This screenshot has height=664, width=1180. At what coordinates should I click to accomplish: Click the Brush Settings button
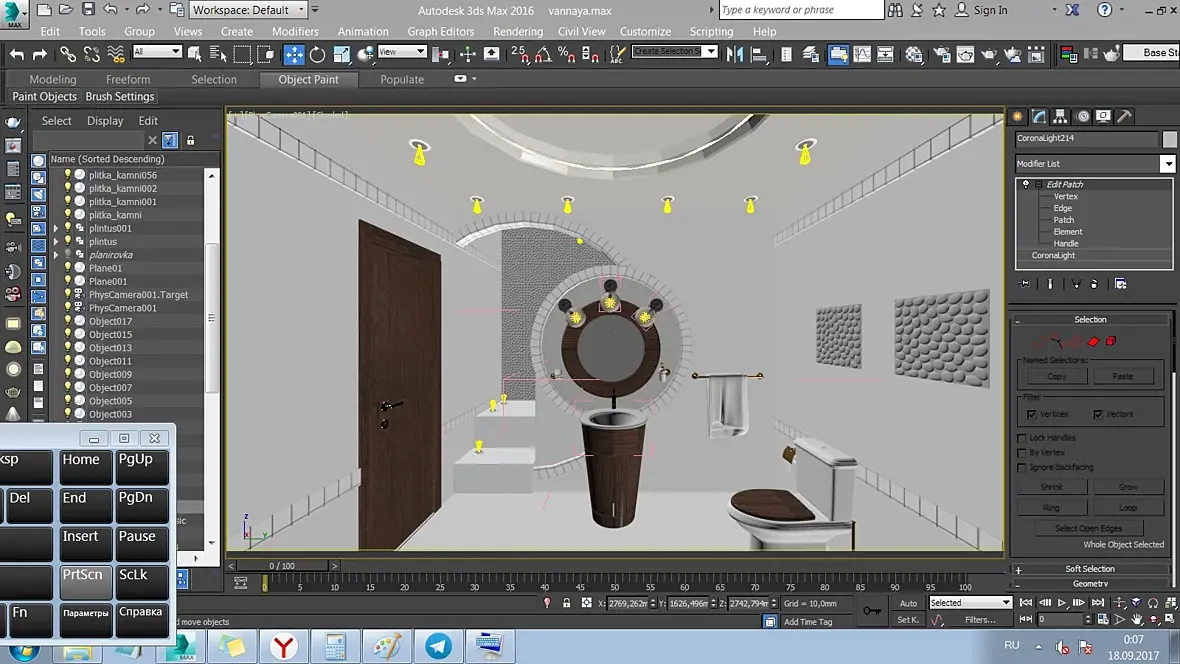click(x=120, y=97)
